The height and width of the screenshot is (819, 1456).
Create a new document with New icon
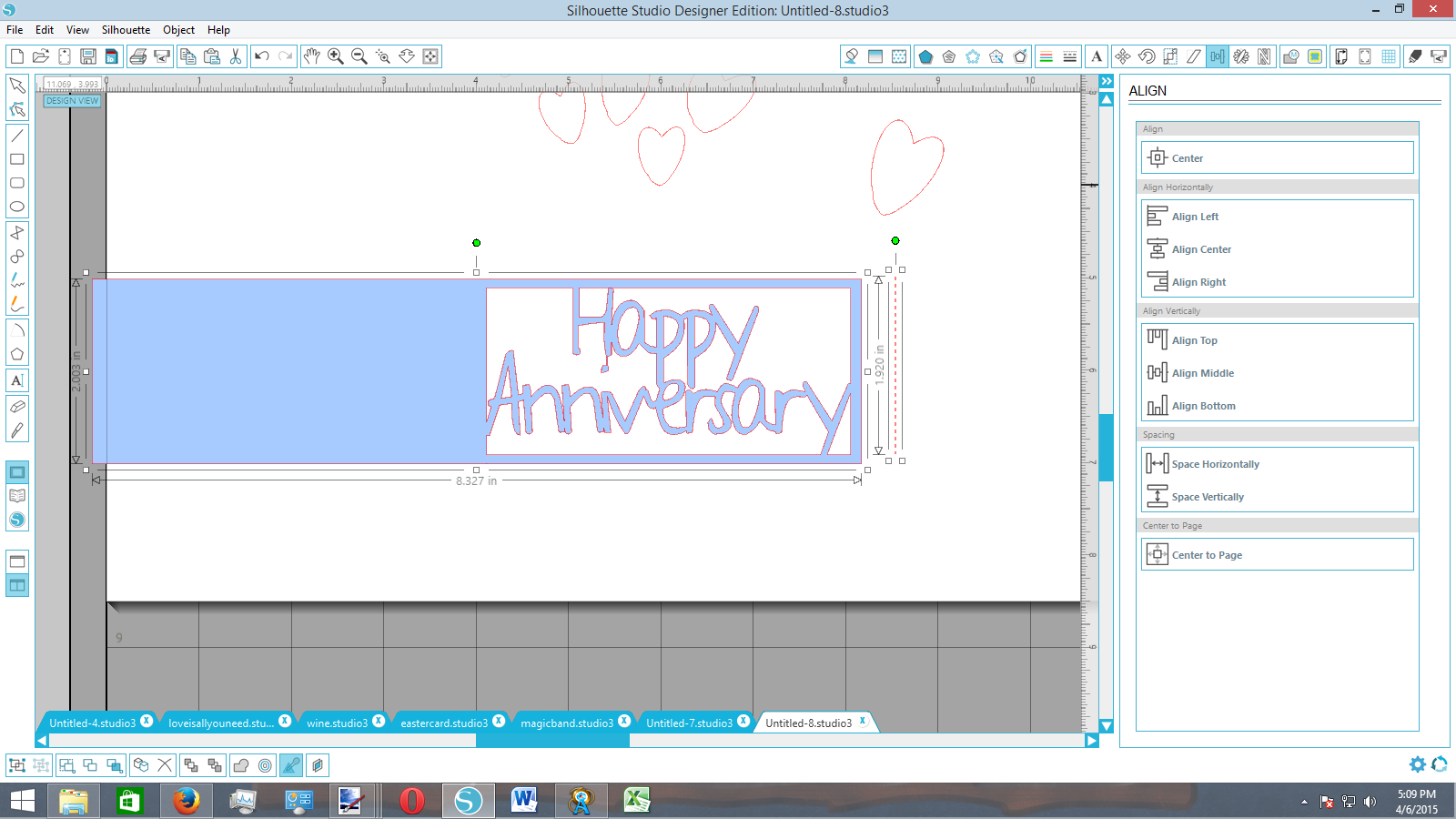[x=16, y=56]
